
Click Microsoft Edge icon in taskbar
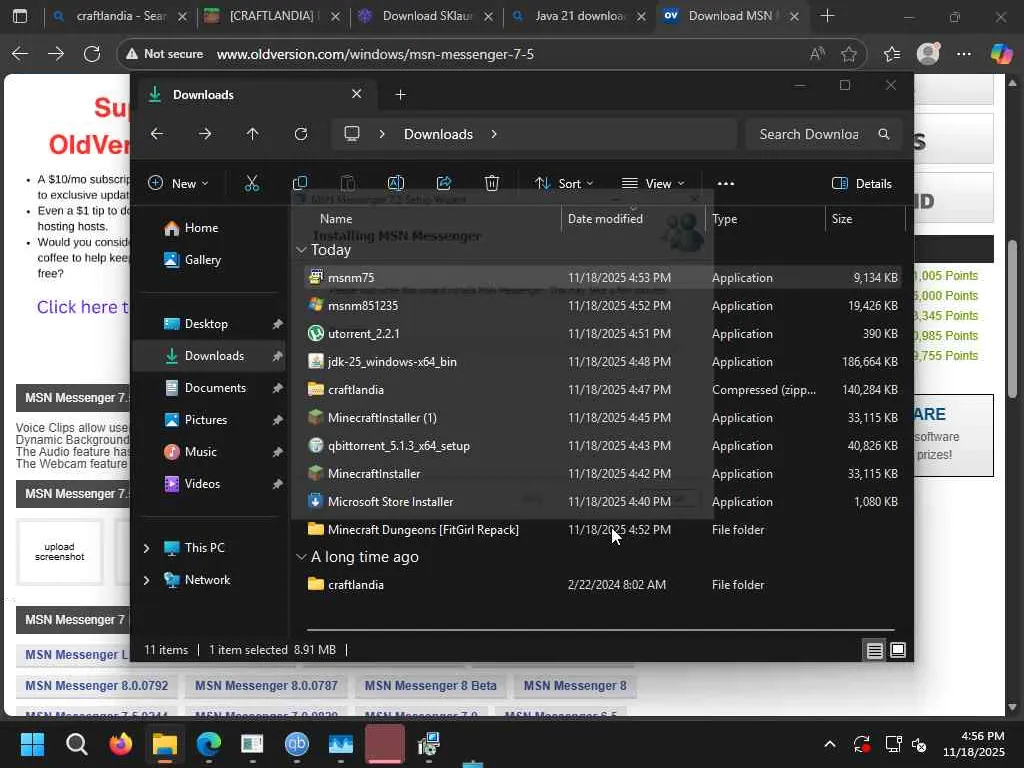click(x=209, y=744)
